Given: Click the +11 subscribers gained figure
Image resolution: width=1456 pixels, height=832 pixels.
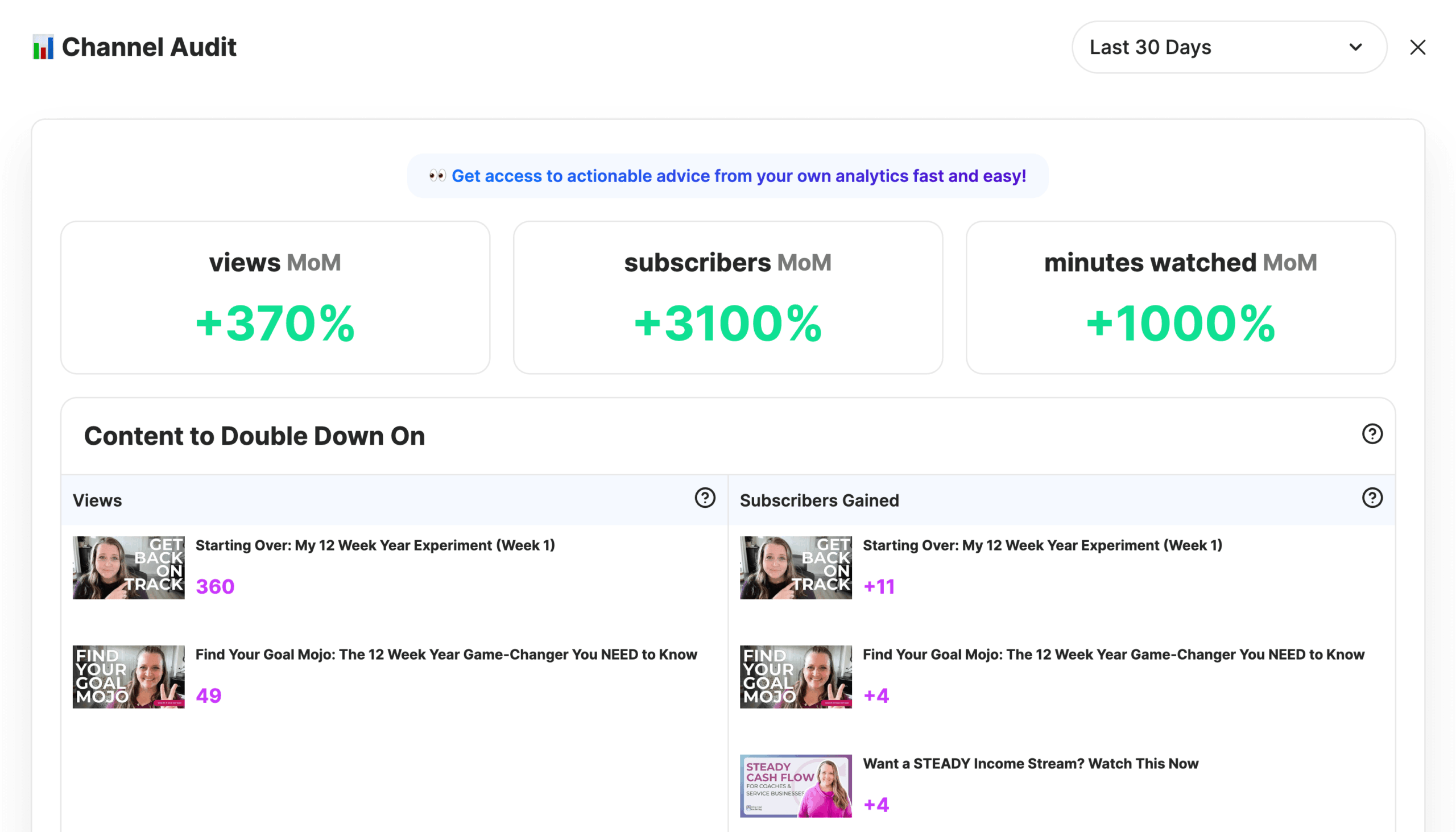Looking at the screenshot, I should point(879,586).
